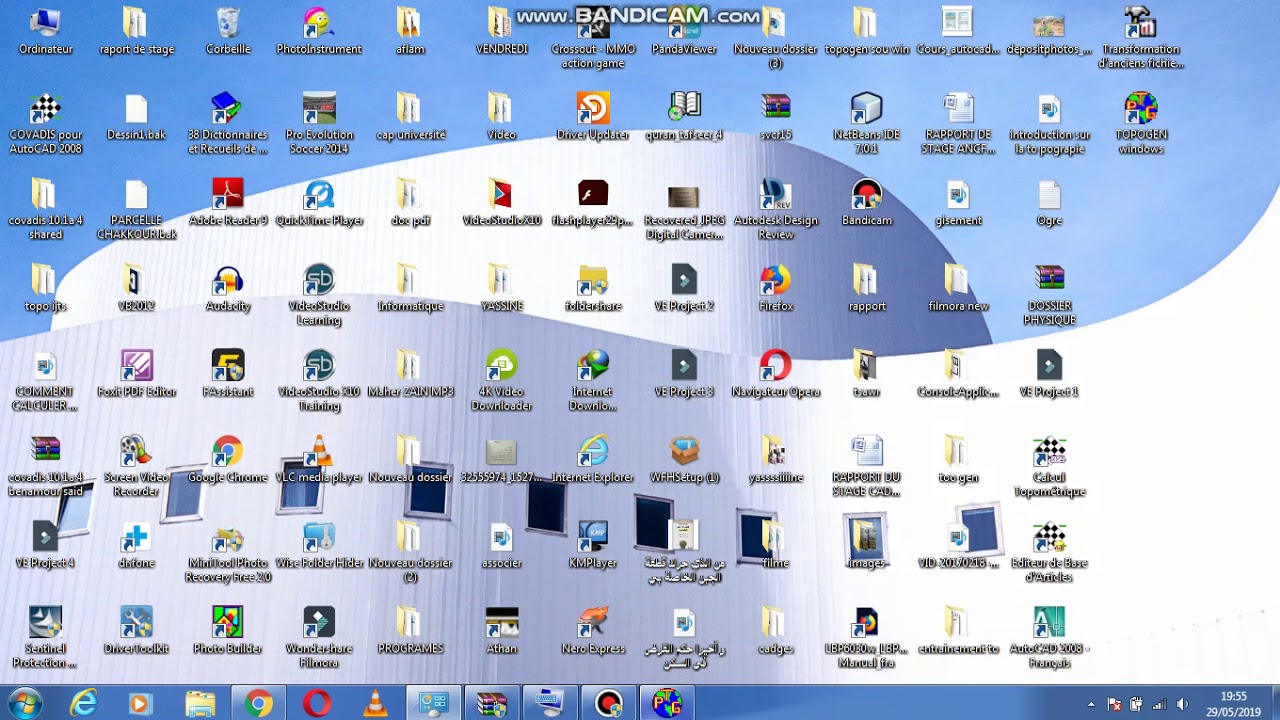Launch FAssistant shortcut
Viewport: 1280px width, 720px height.
coord(228,373)
